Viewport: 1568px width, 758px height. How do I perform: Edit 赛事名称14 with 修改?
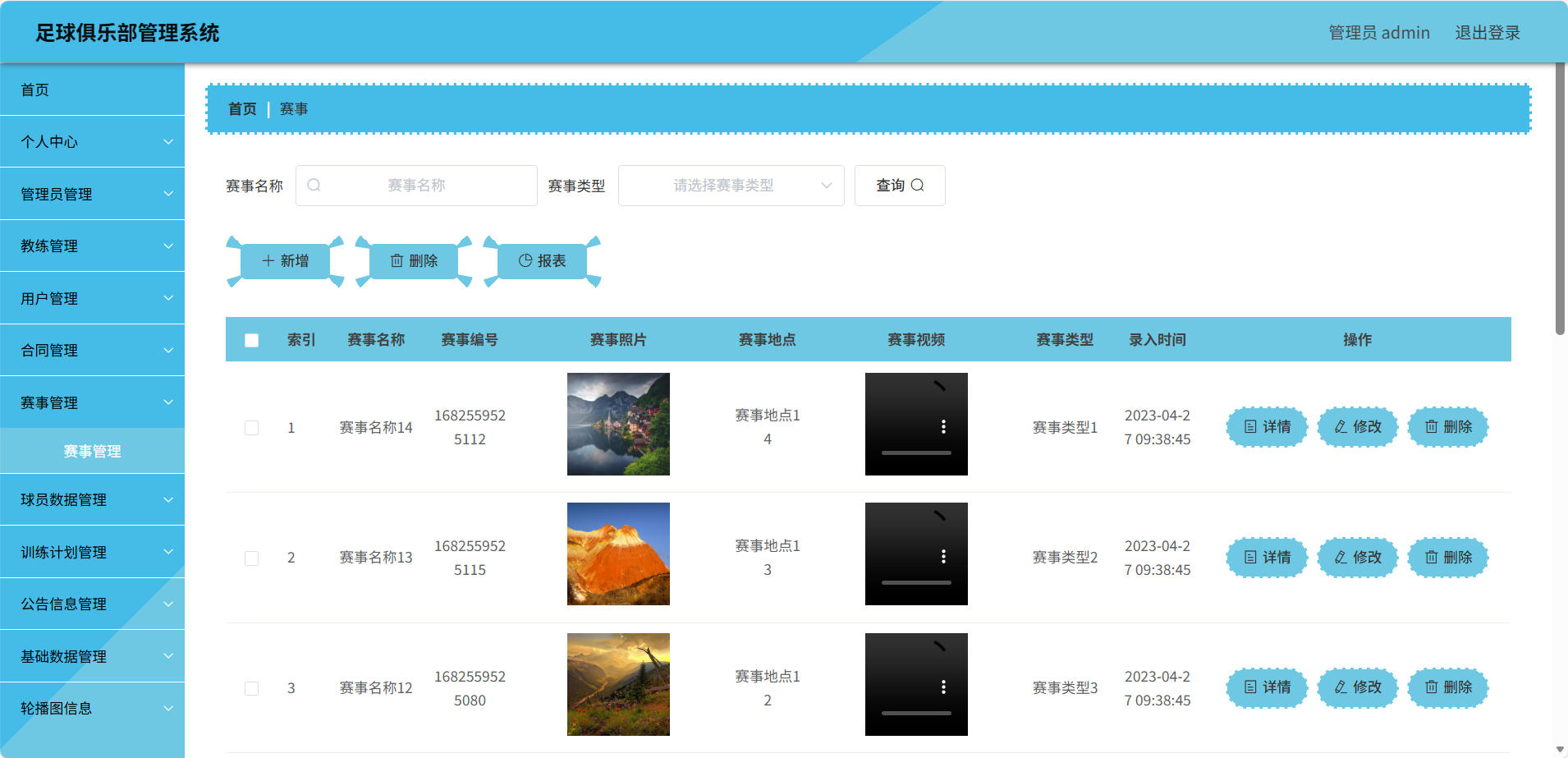click(x=1358, y=427)
